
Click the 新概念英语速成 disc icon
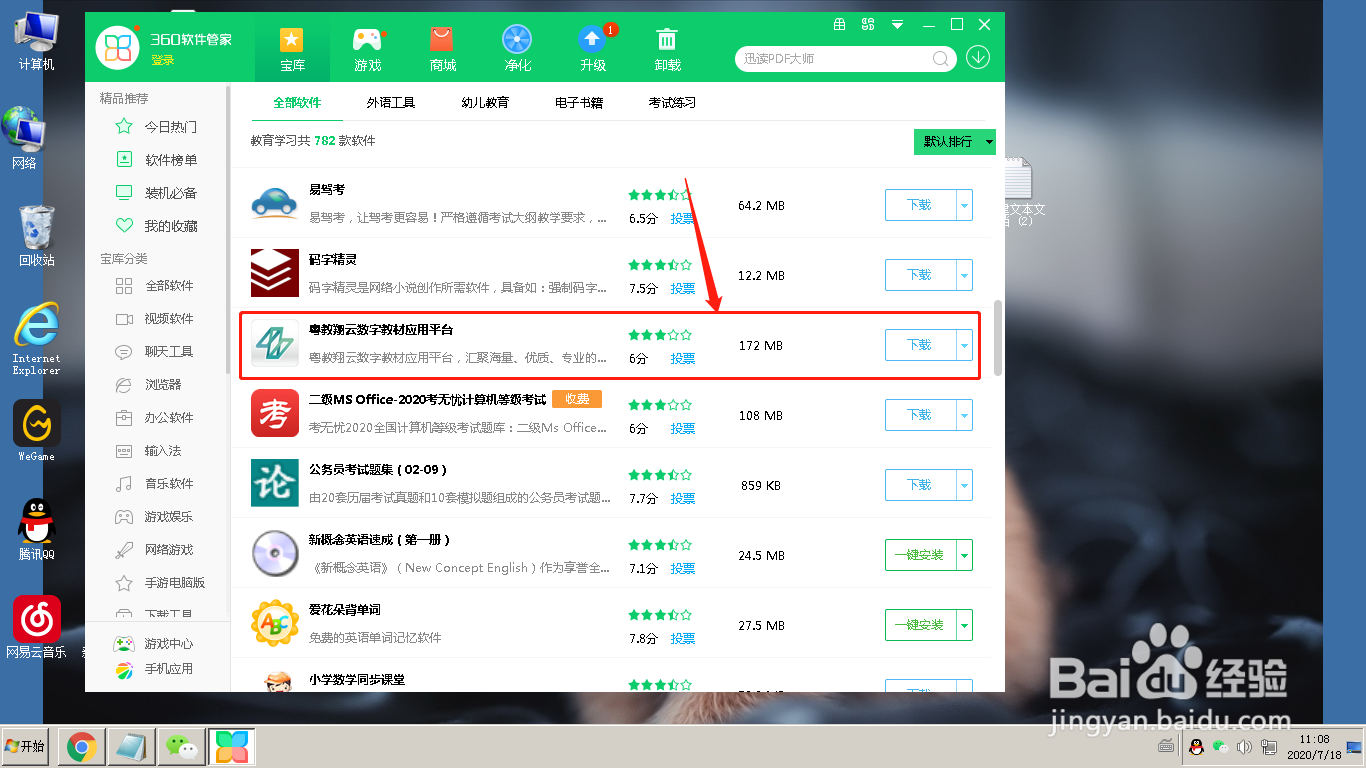[275, 553]
